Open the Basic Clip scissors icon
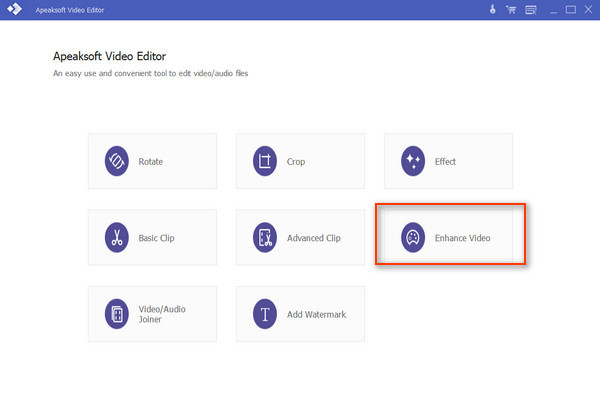600x407 pixels. (x=117, y=238)
